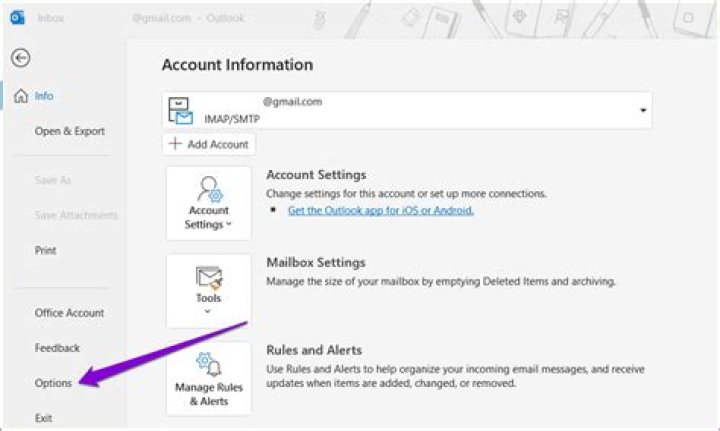Open Office Account page
This screenshot has height=431, width=720.
pos(69,313)
